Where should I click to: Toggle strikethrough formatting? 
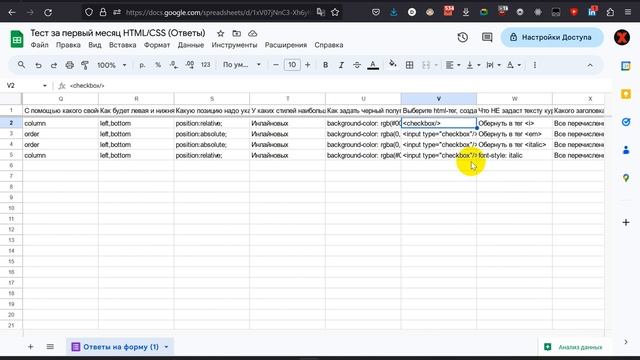click(357, 65)
